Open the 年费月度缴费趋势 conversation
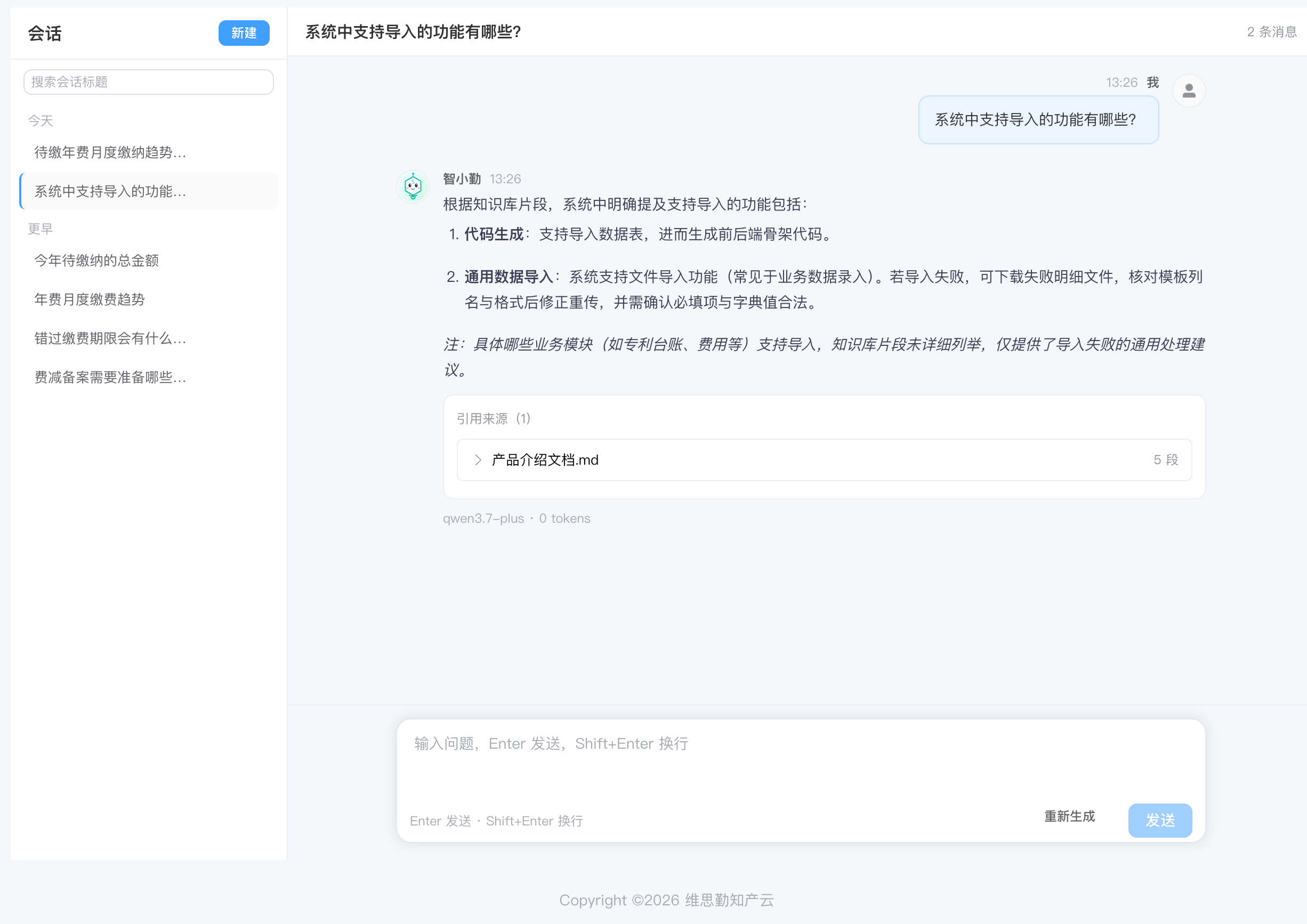The width and height of the screenshot is (1307, 924). (149, 299)
